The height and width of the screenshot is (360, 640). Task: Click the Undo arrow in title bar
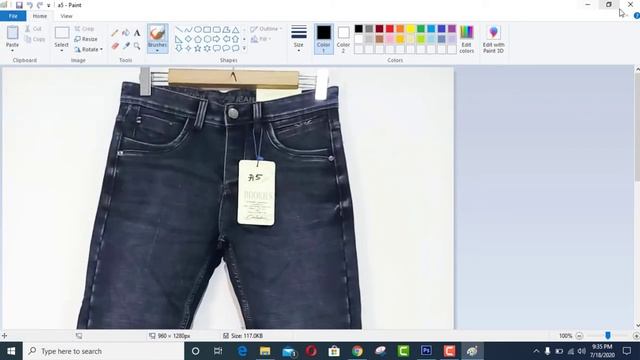pos(30,5)
